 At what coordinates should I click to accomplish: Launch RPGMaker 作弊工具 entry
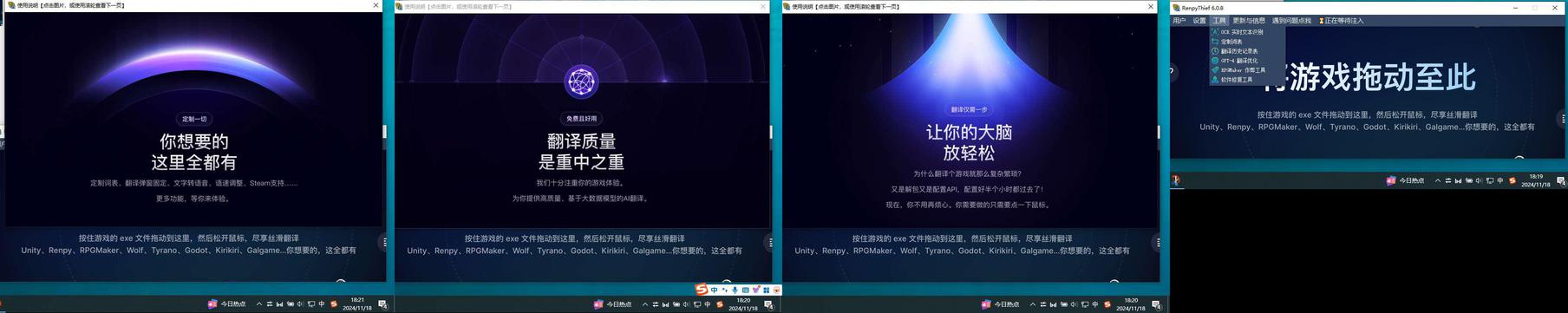pos(1242,70)
